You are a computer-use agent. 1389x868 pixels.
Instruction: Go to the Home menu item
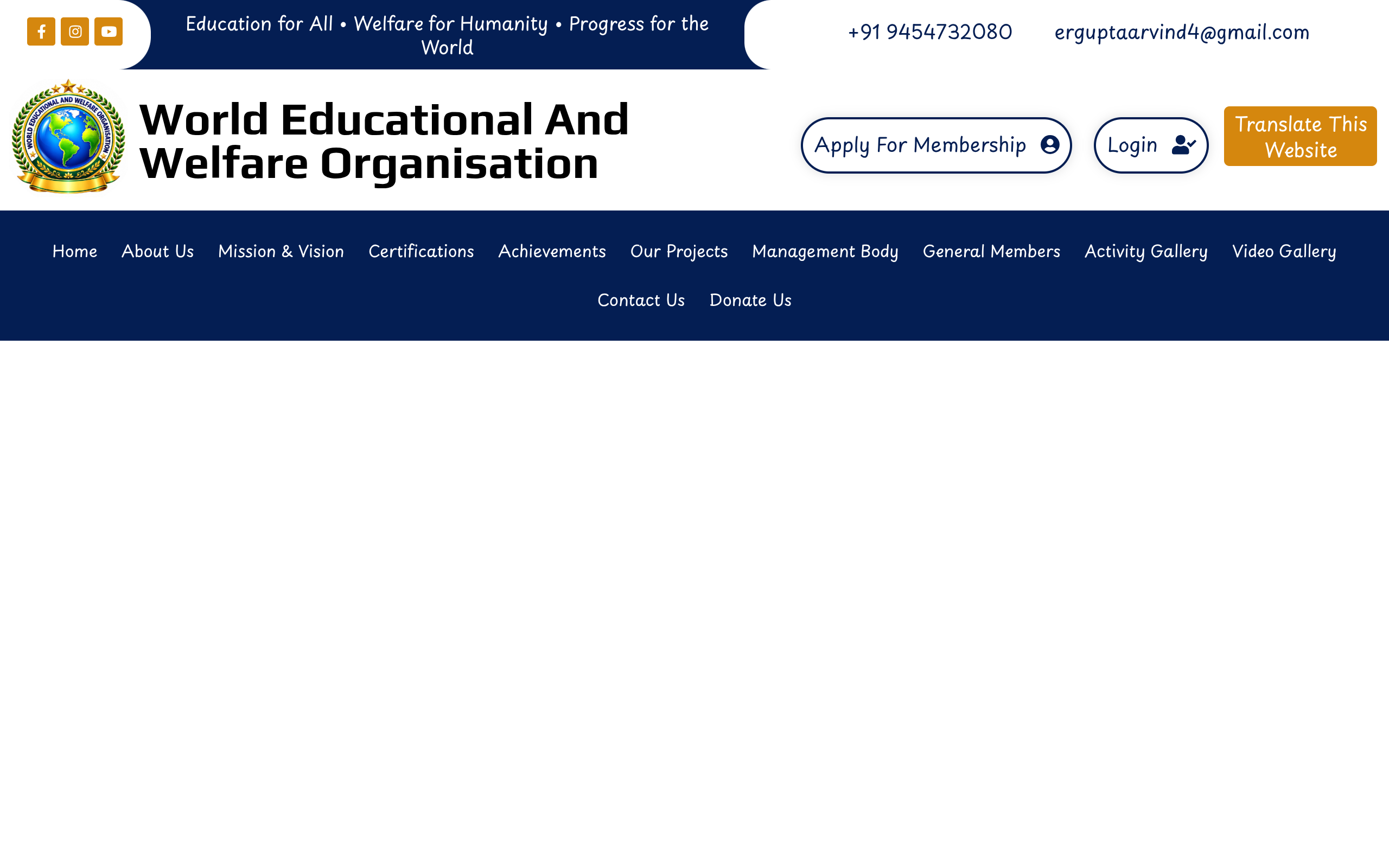[x=75, y=251]
